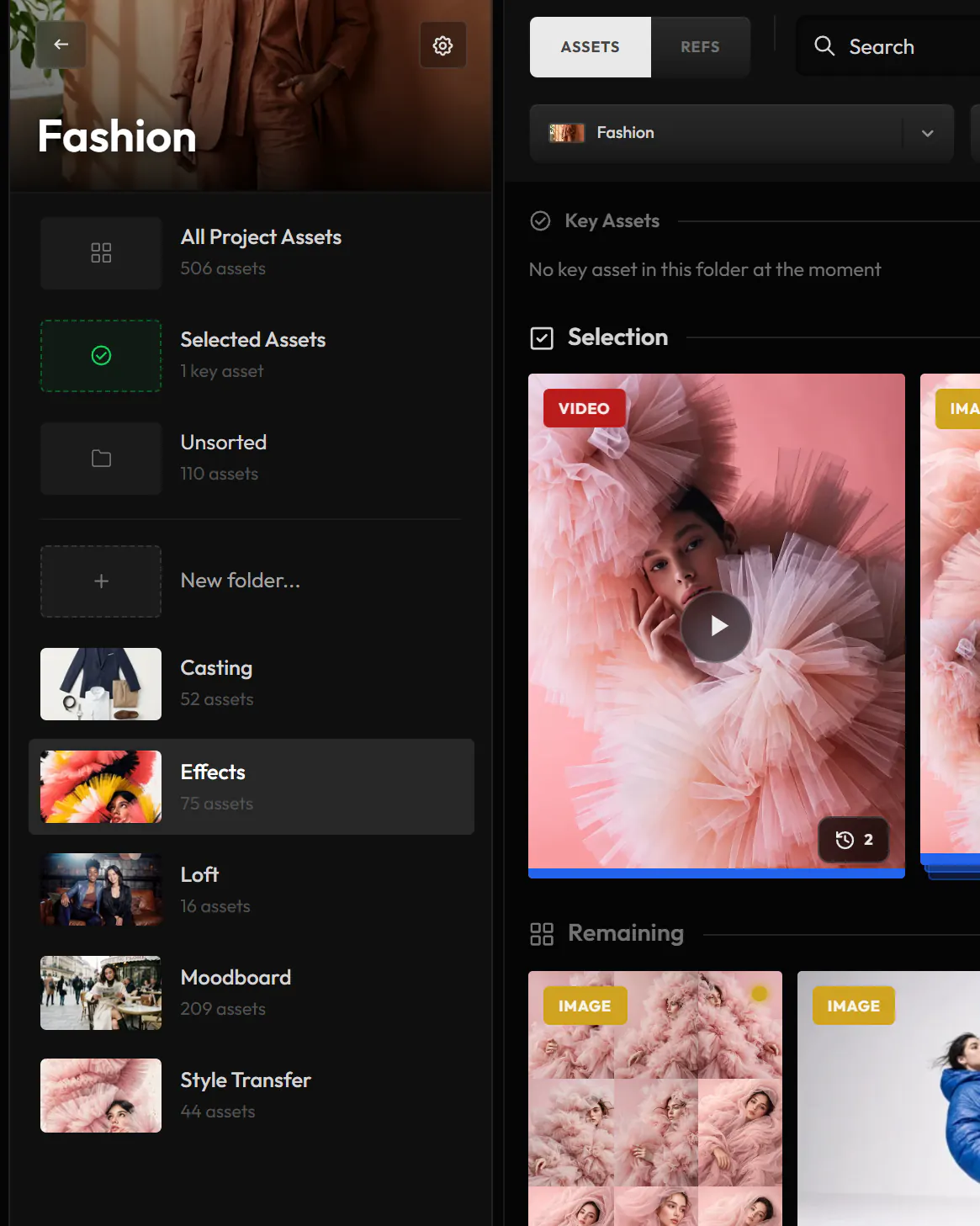Click the Selection section heading
980x1226 pixels.
(x=617, y=337)
